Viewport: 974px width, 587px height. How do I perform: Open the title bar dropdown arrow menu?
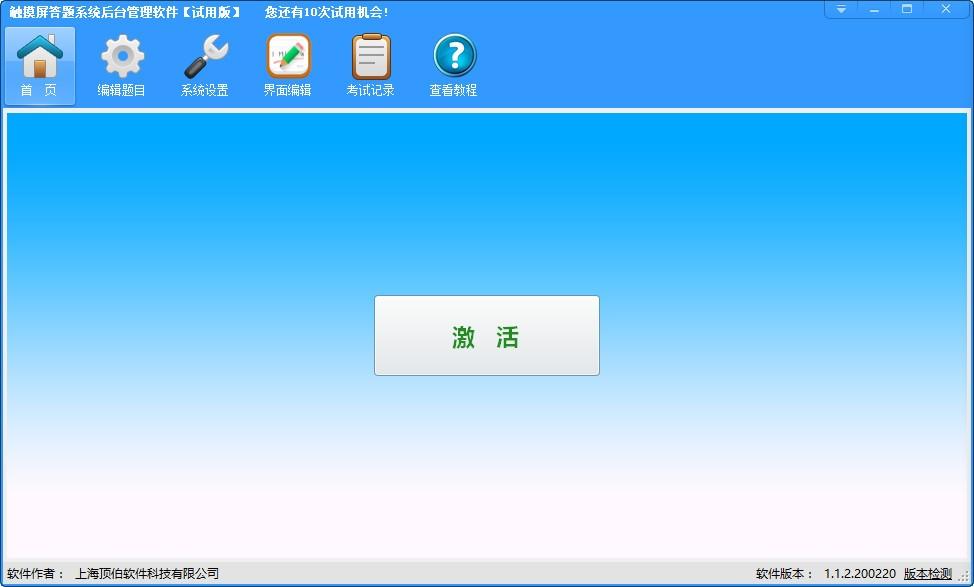click(x=841, y=9)
